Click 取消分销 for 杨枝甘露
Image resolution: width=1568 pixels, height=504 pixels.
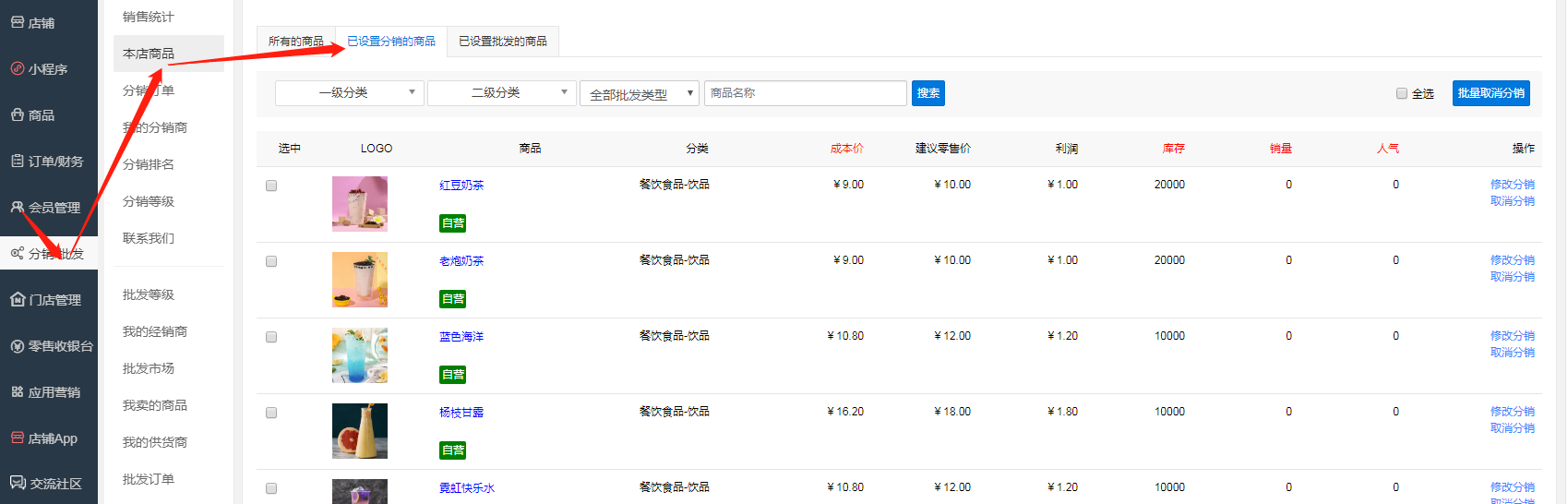click(x=1513, y=428)
